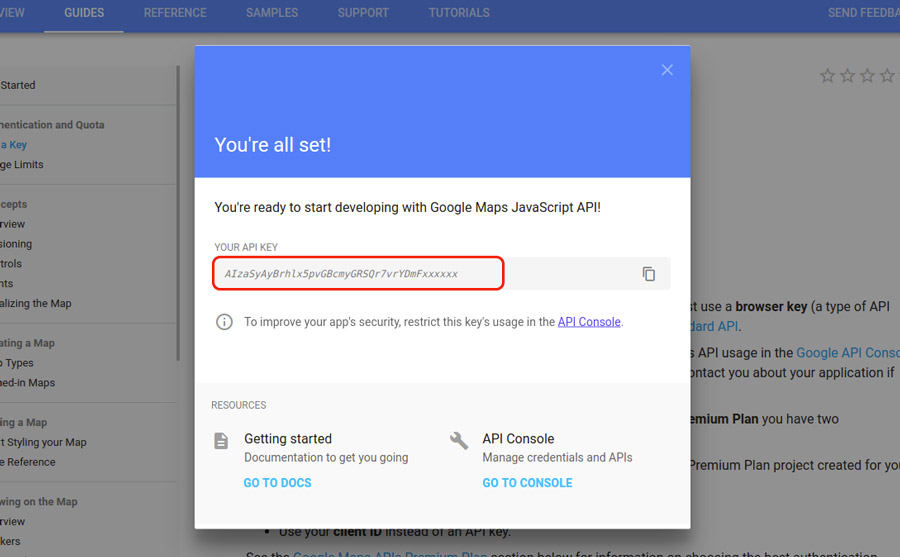Click the info icon beside security tip
The width and height of the screenshot is (900, 557).
point(224,322)
